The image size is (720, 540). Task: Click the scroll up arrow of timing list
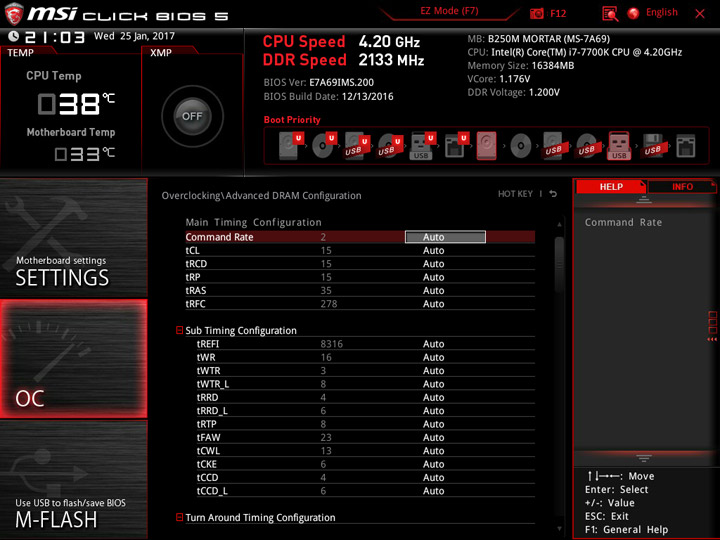(559, 224)
